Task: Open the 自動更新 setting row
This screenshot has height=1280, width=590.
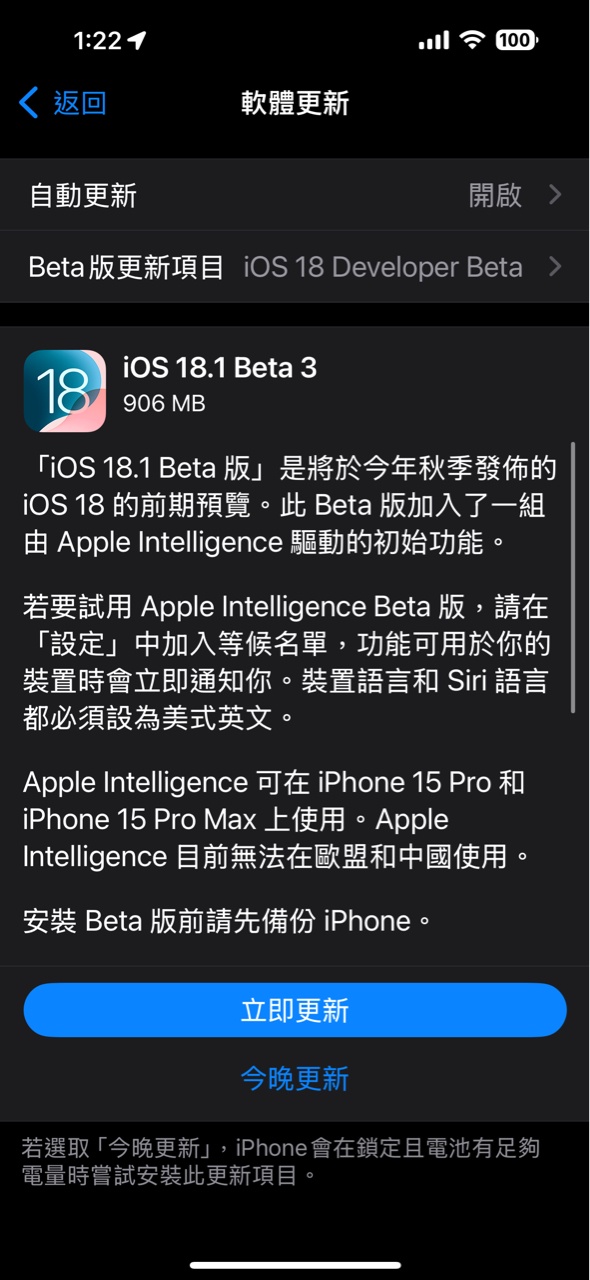Action: [x=295, y=195]
